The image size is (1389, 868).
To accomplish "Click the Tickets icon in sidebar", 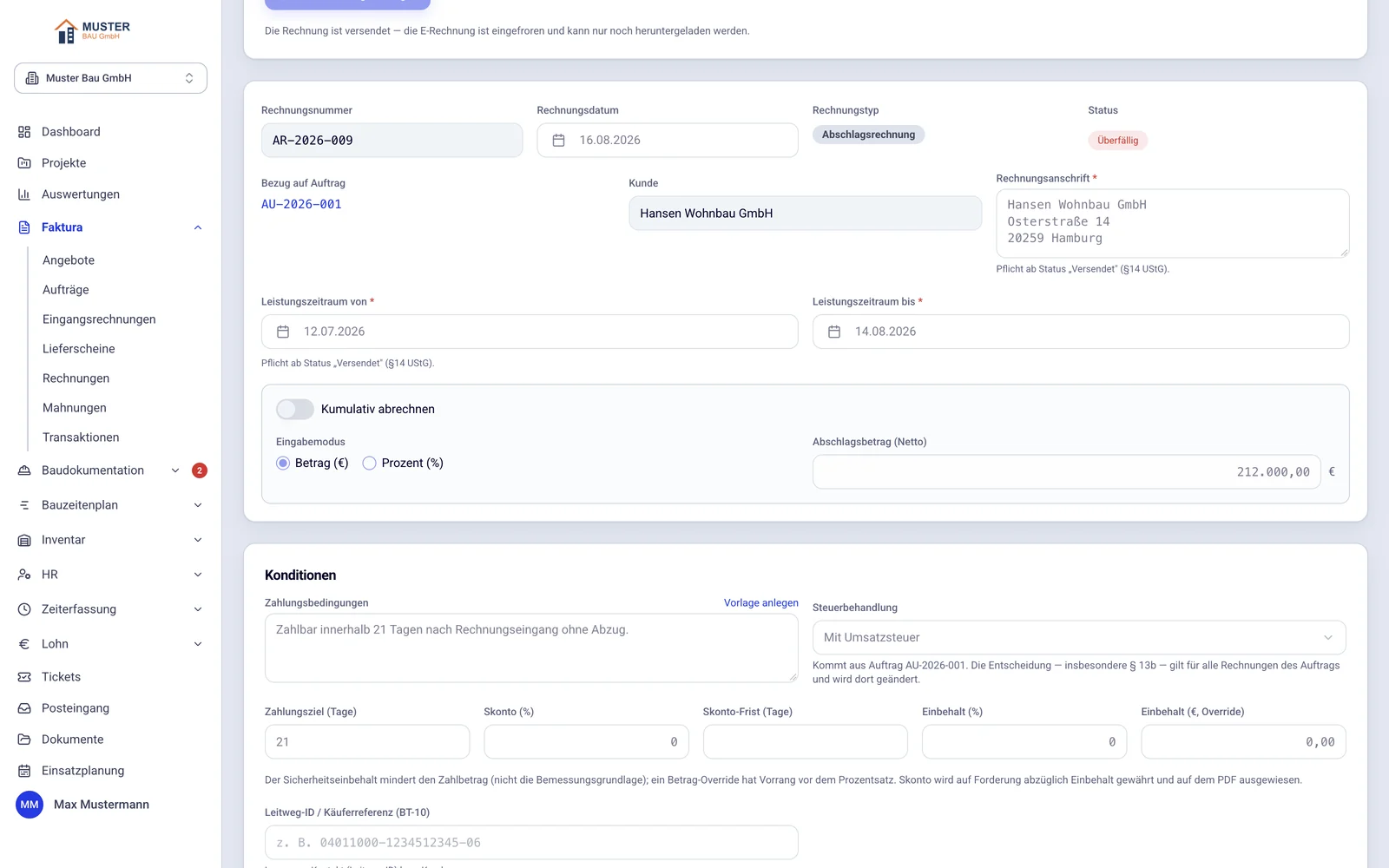I will [24, 677].
